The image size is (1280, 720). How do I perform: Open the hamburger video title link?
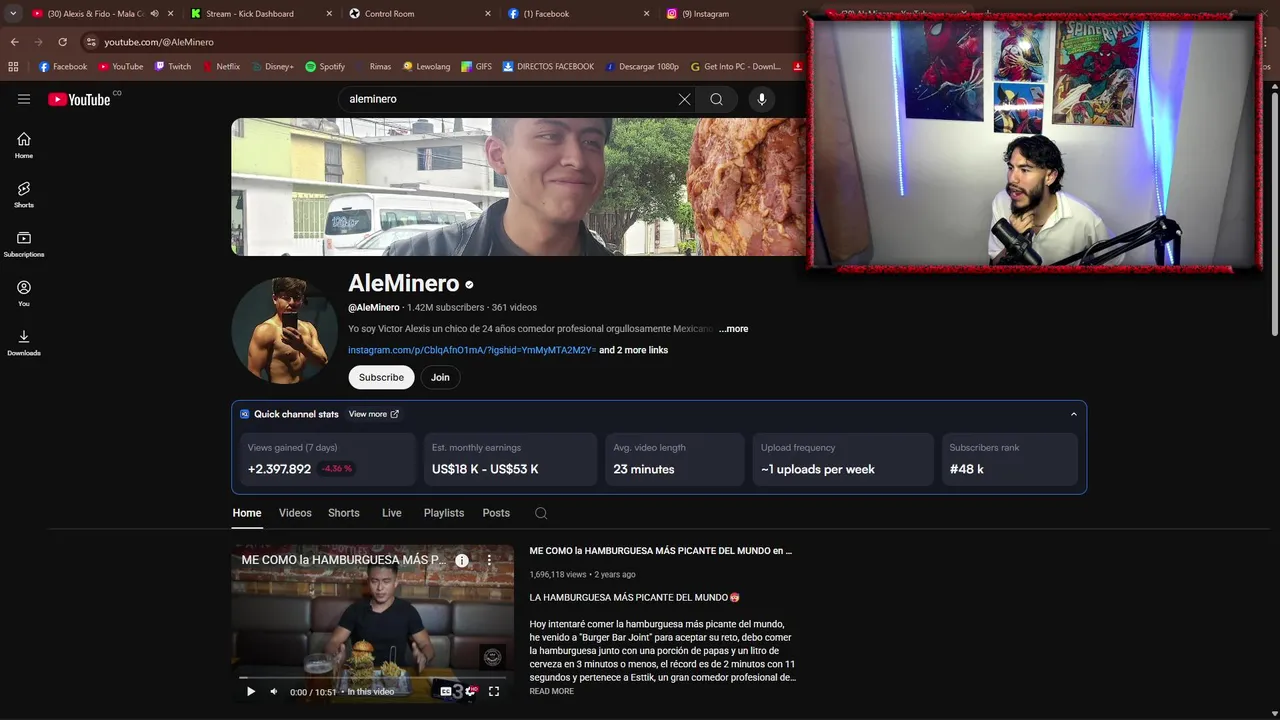[x=660, y=551]
